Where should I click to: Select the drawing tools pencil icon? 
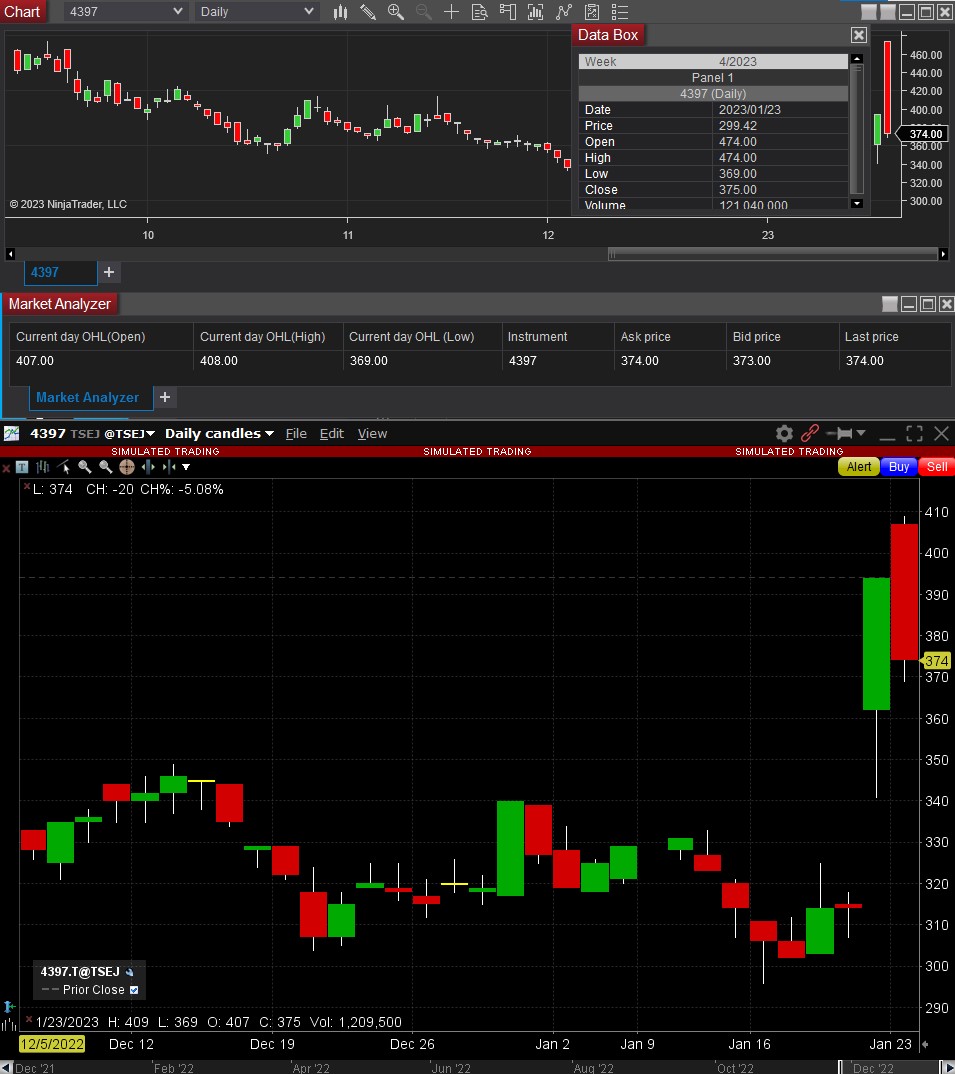click(368, 12)
